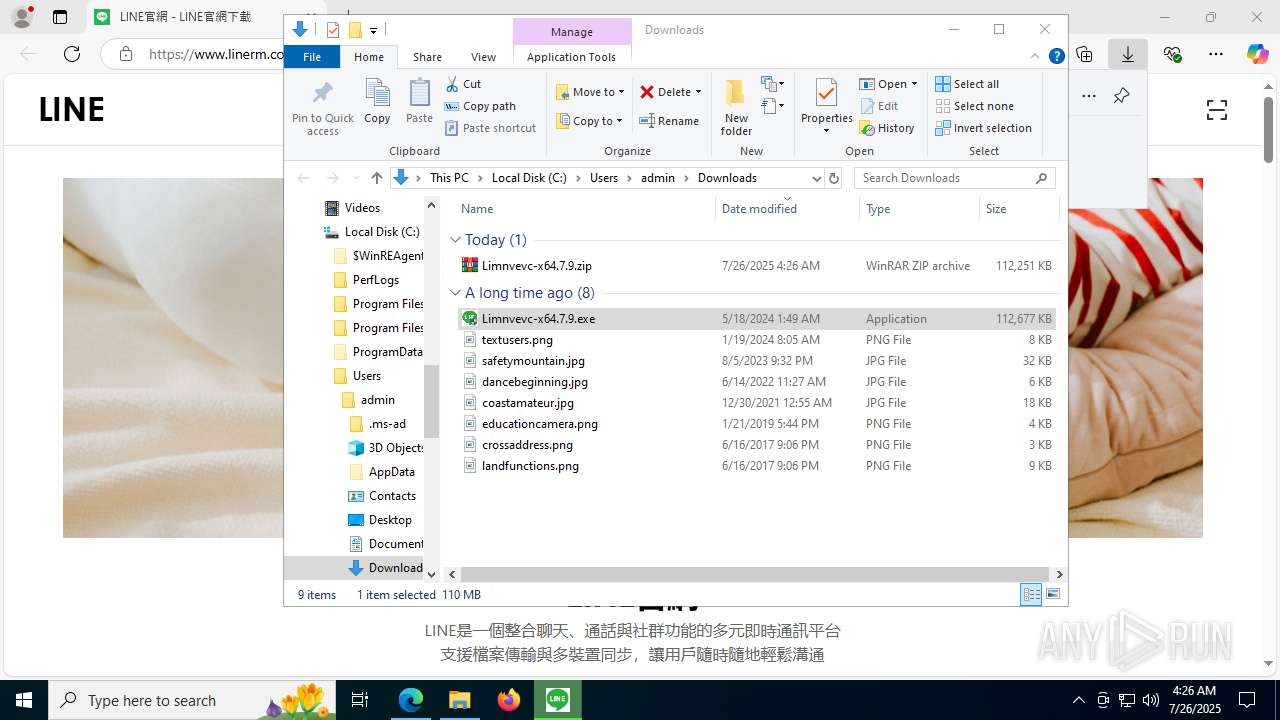Click Invert selection
Image resolution: width=1280 pixels, height=720 pixels.
[983, 128]
